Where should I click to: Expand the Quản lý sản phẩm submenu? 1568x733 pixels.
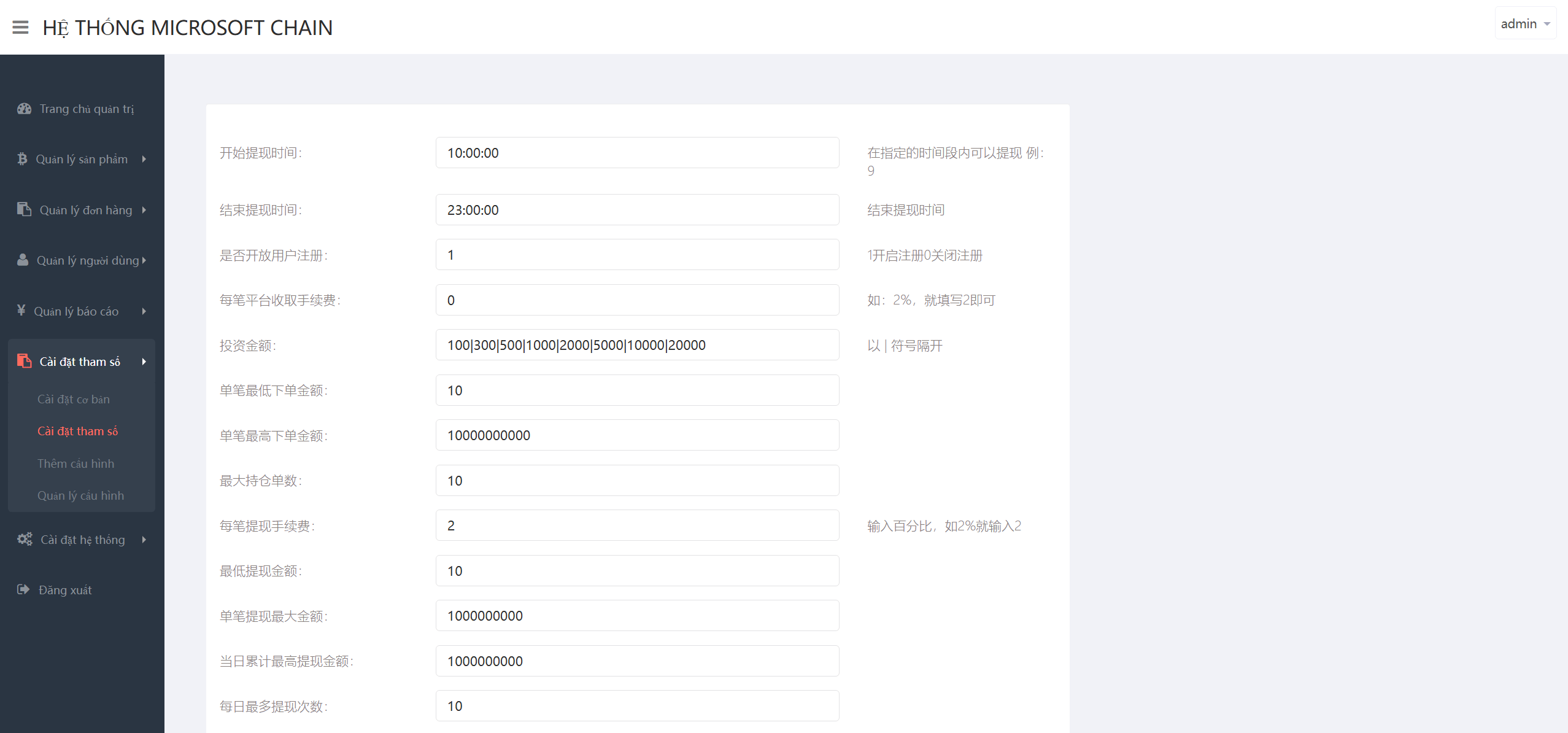145,159
